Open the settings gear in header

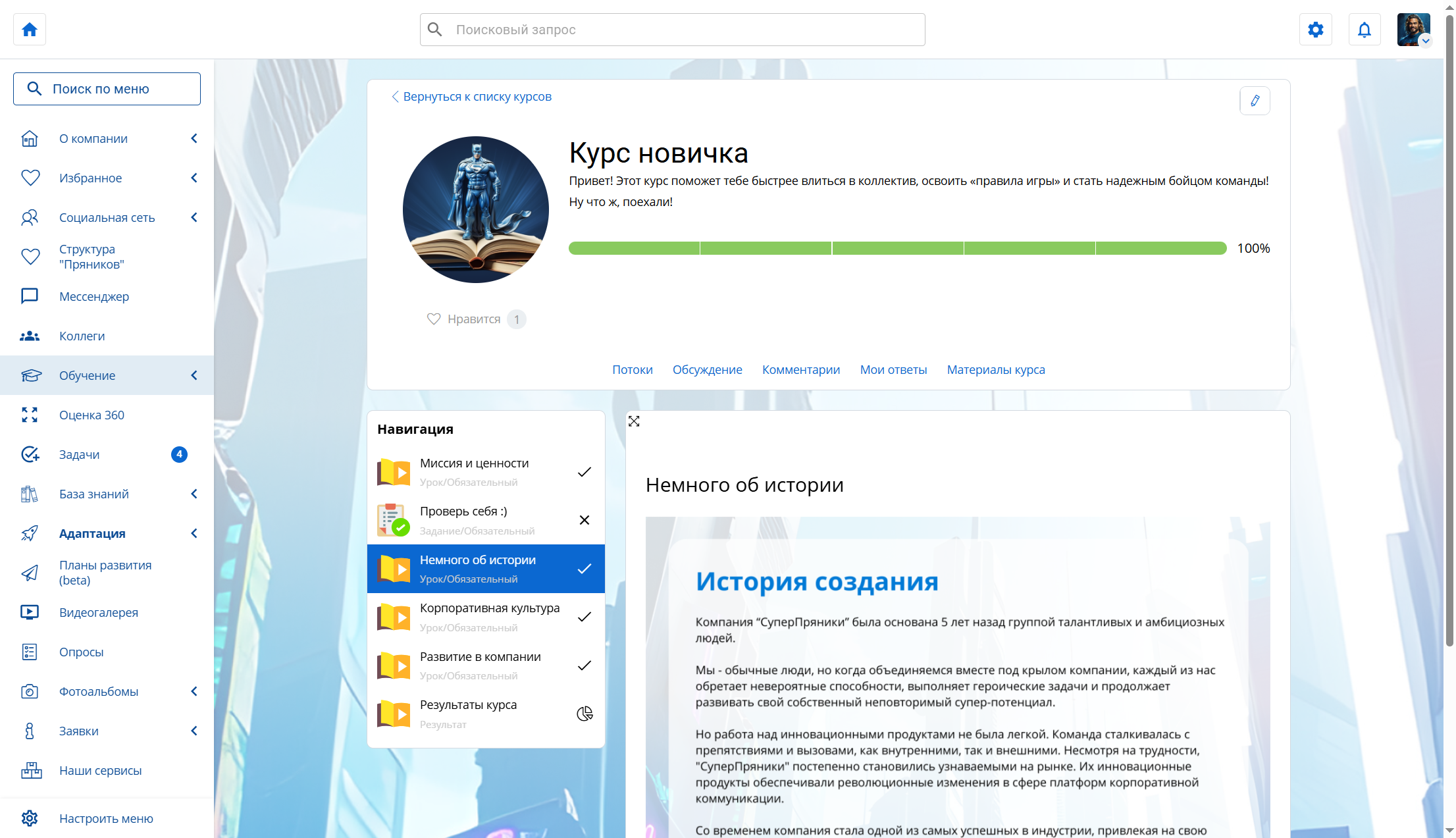[x=1316, y=30]
